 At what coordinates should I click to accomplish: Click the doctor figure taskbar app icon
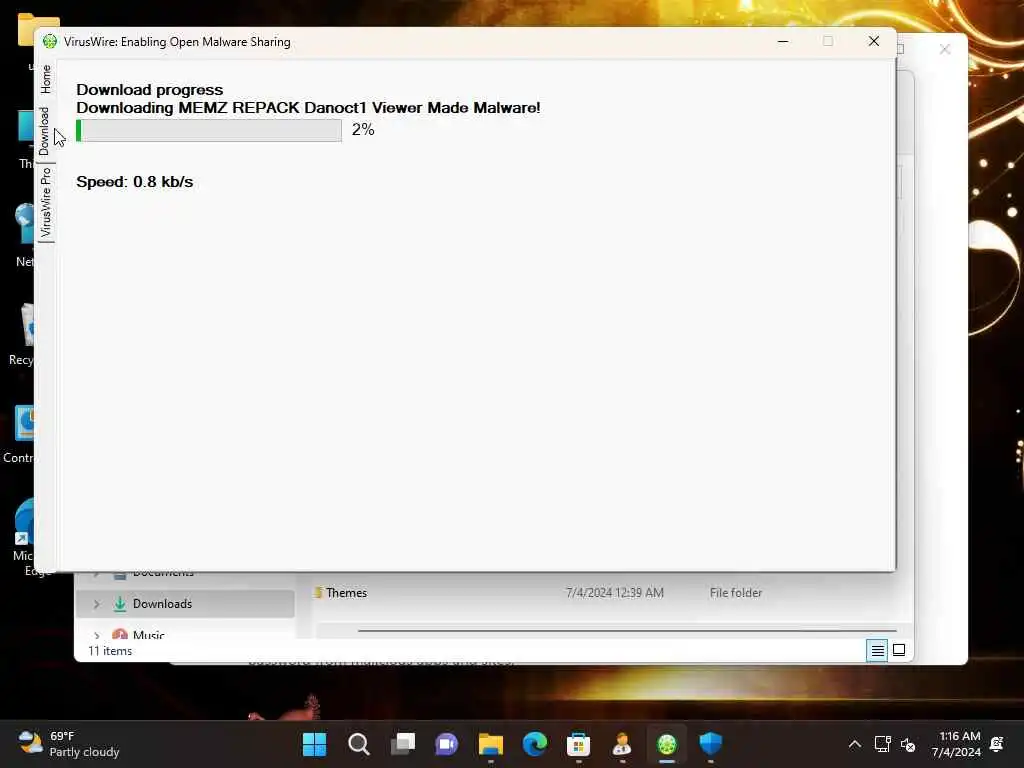tap(622, 744)
